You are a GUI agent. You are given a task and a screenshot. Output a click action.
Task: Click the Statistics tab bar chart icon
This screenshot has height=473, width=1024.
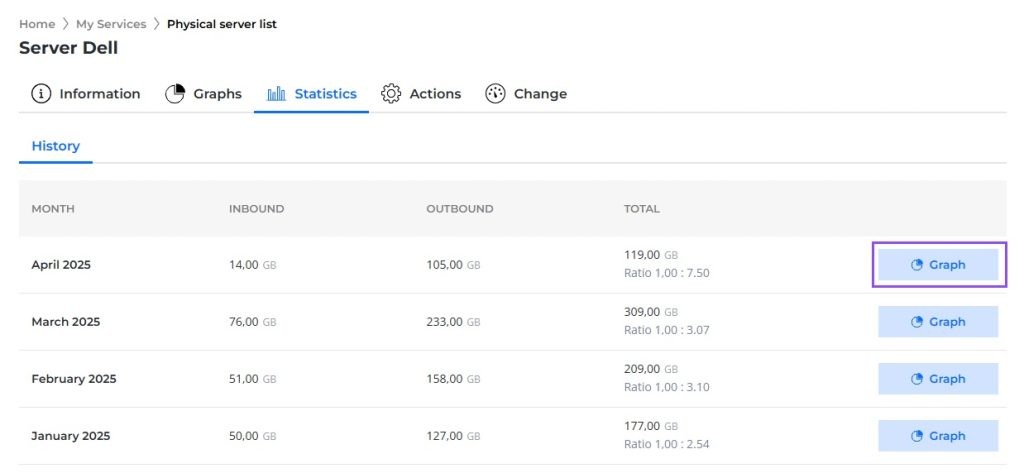click(277, 94)
